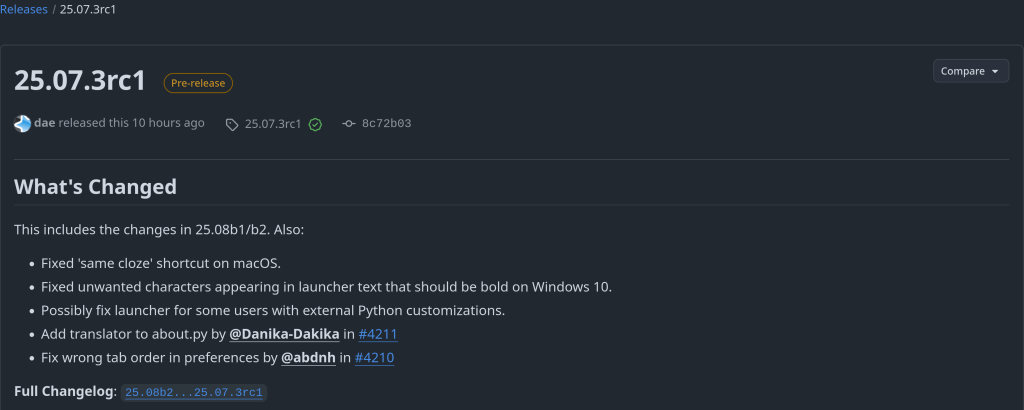Open the 25.07.3rc1 tag link
1024x410 pixels.
point(273,124)
